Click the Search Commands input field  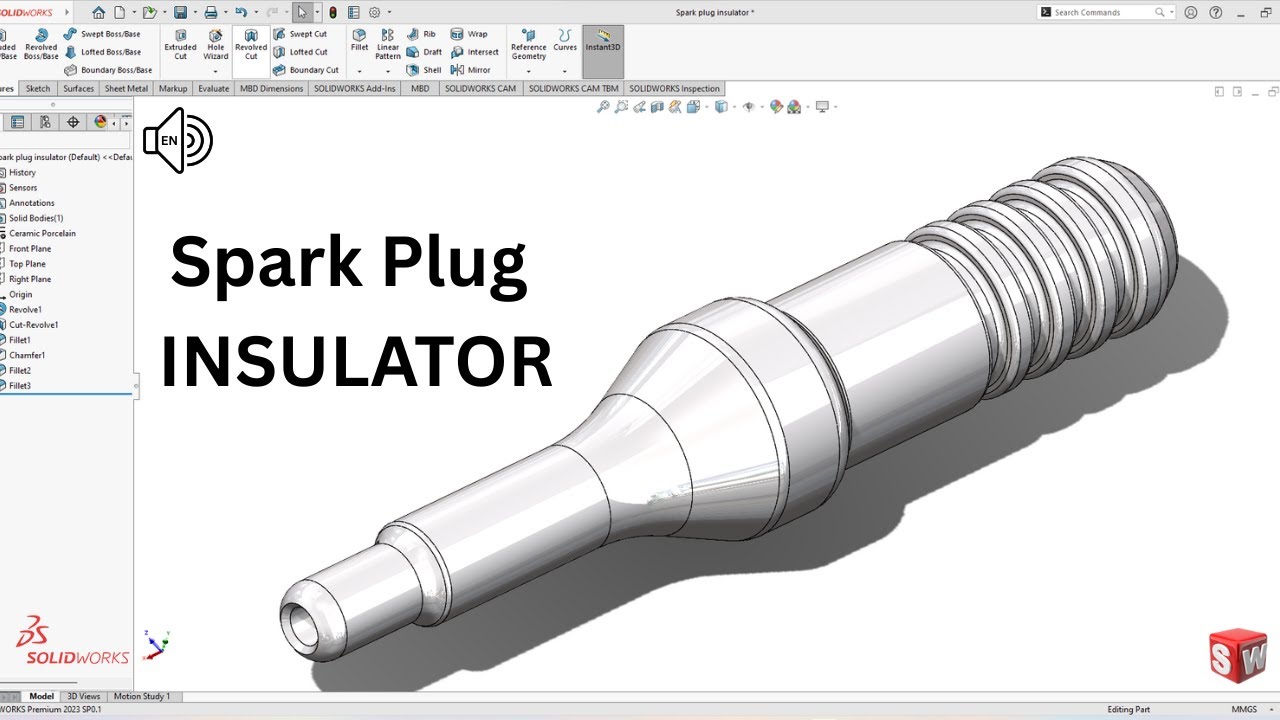[x=1104, y=12]
